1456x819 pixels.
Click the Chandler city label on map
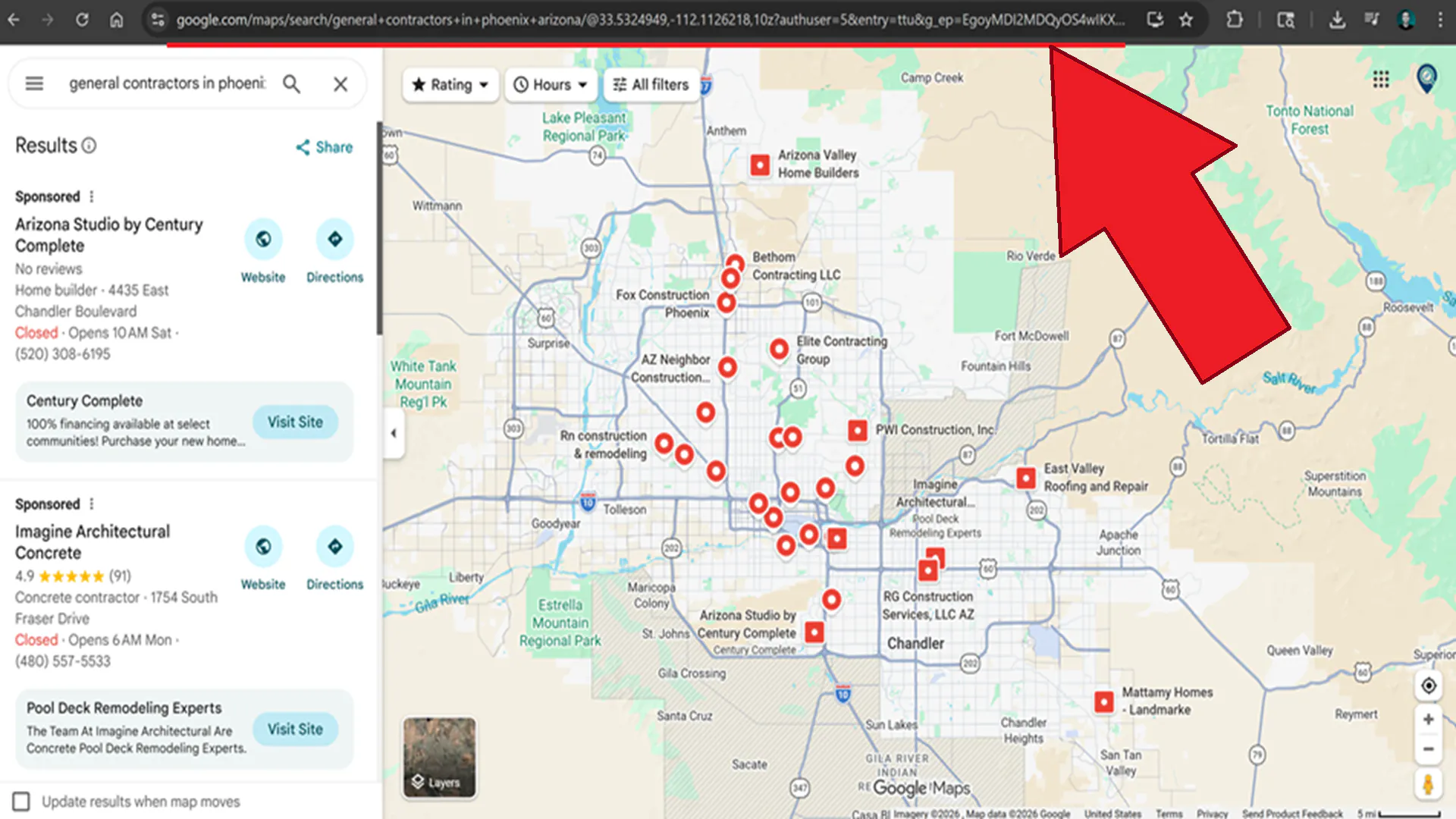pos(915,643)
